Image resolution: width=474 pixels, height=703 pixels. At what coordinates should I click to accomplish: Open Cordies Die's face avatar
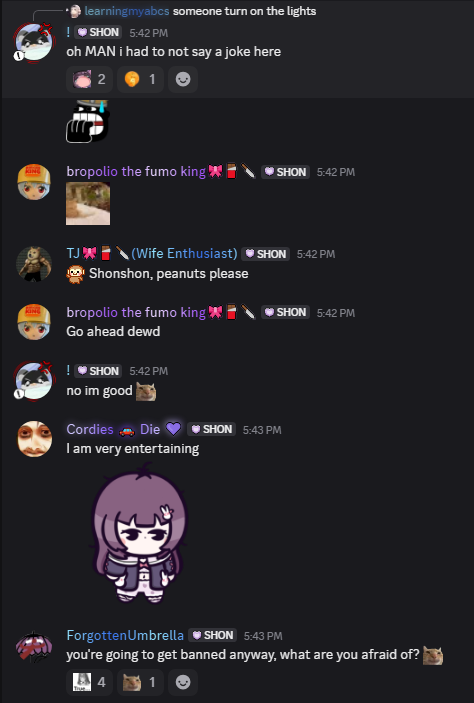pos(35,439)
